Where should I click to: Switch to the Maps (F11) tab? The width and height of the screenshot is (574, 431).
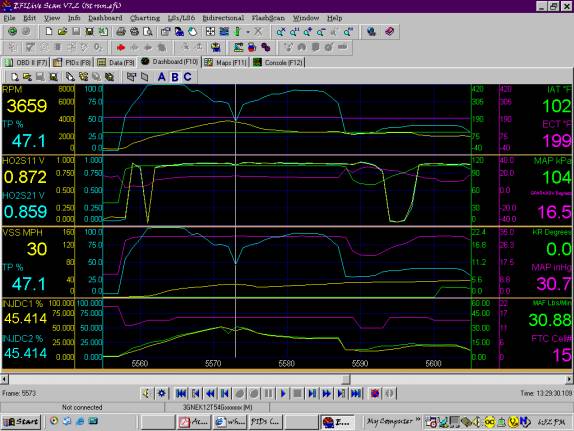[x=226, y=63]
